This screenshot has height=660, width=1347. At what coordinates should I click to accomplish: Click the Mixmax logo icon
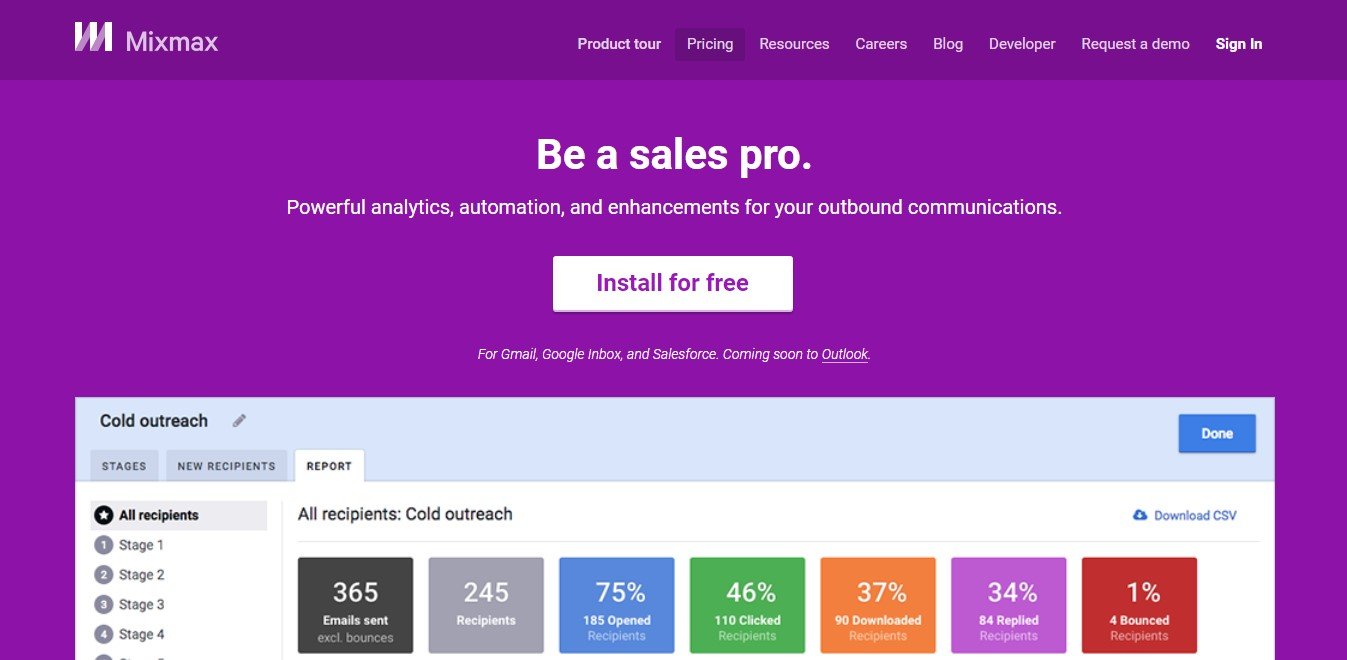pyautogui.click(x=93, y=37)
